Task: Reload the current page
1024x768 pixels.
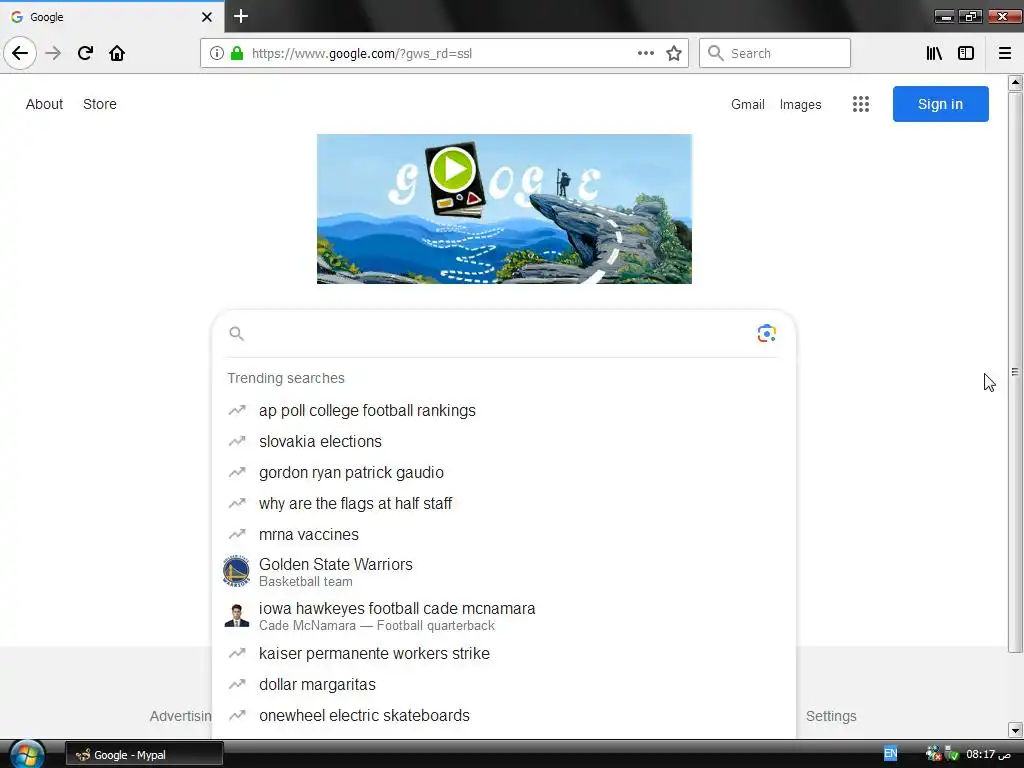Action: 85,53
